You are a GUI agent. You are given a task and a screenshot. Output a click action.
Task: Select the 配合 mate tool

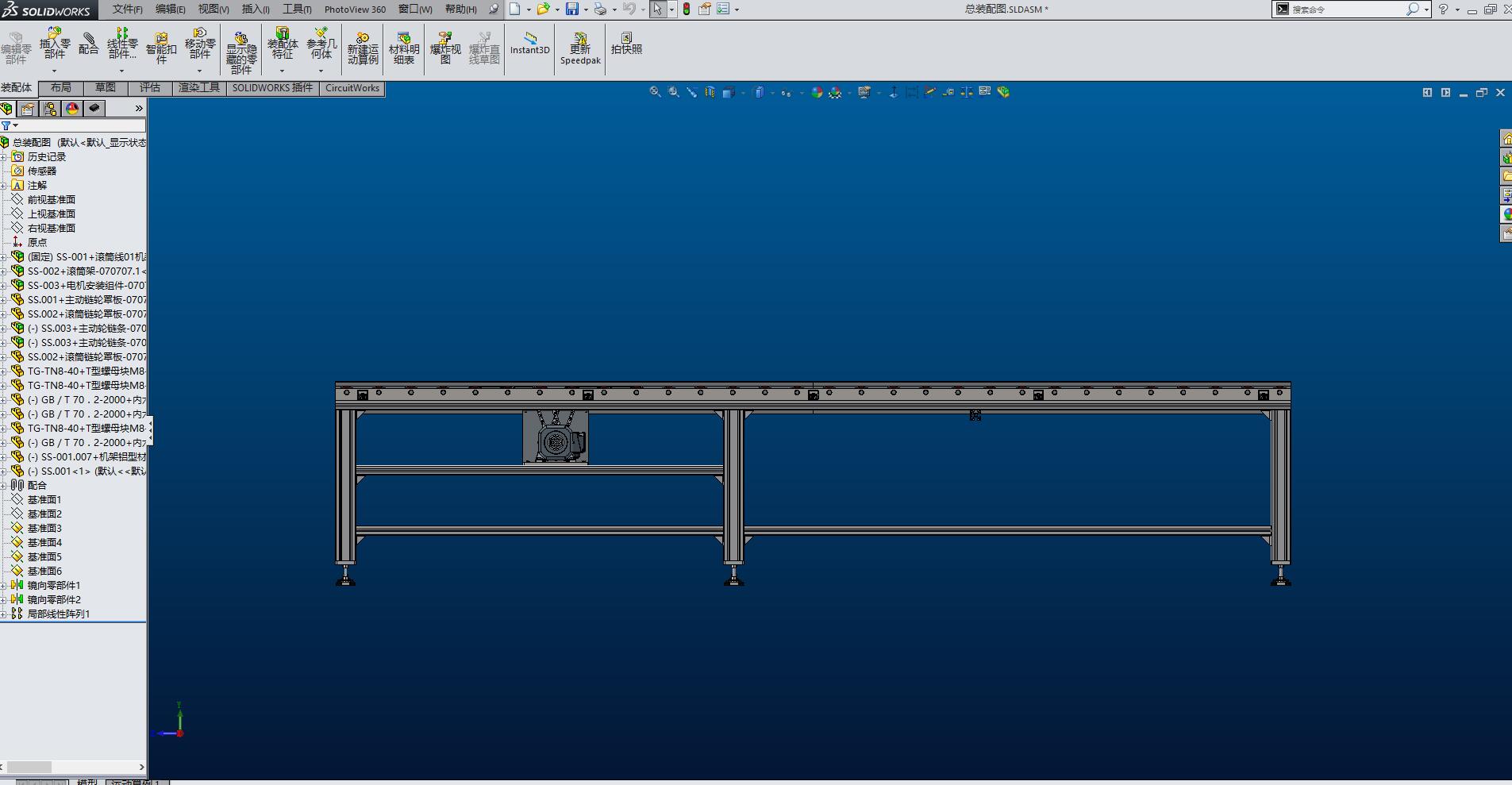89,43
